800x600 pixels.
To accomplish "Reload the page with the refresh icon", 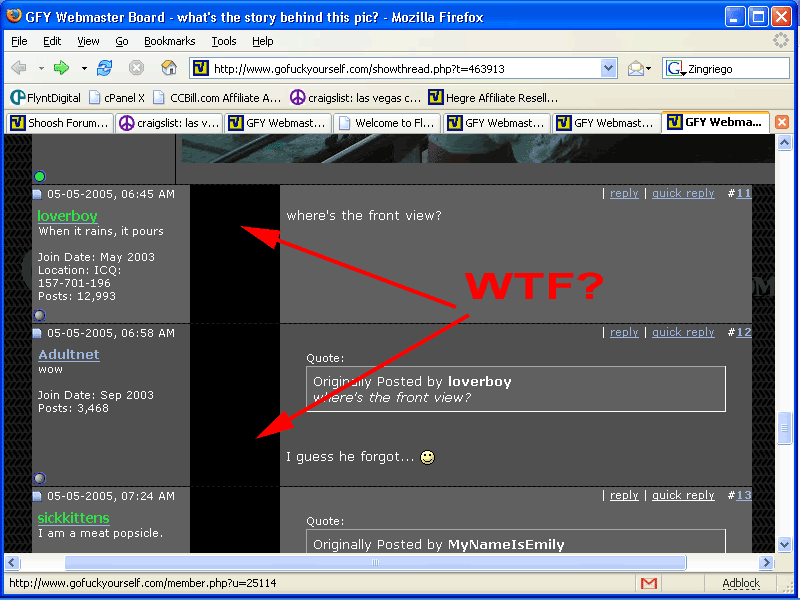I will (105, 68).
